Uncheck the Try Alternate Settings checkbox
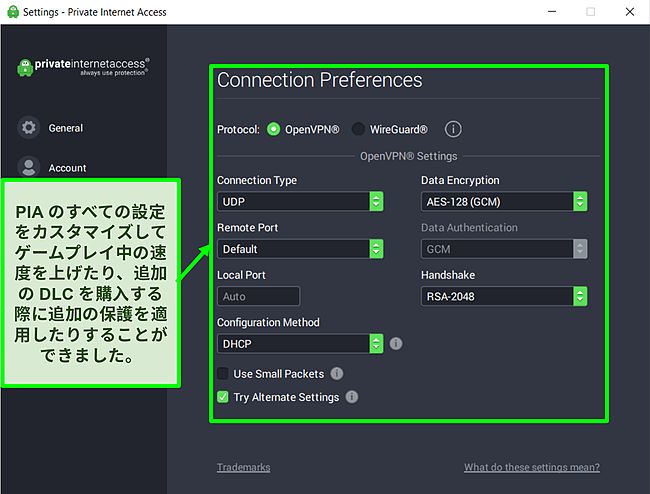 click(223, 397)
